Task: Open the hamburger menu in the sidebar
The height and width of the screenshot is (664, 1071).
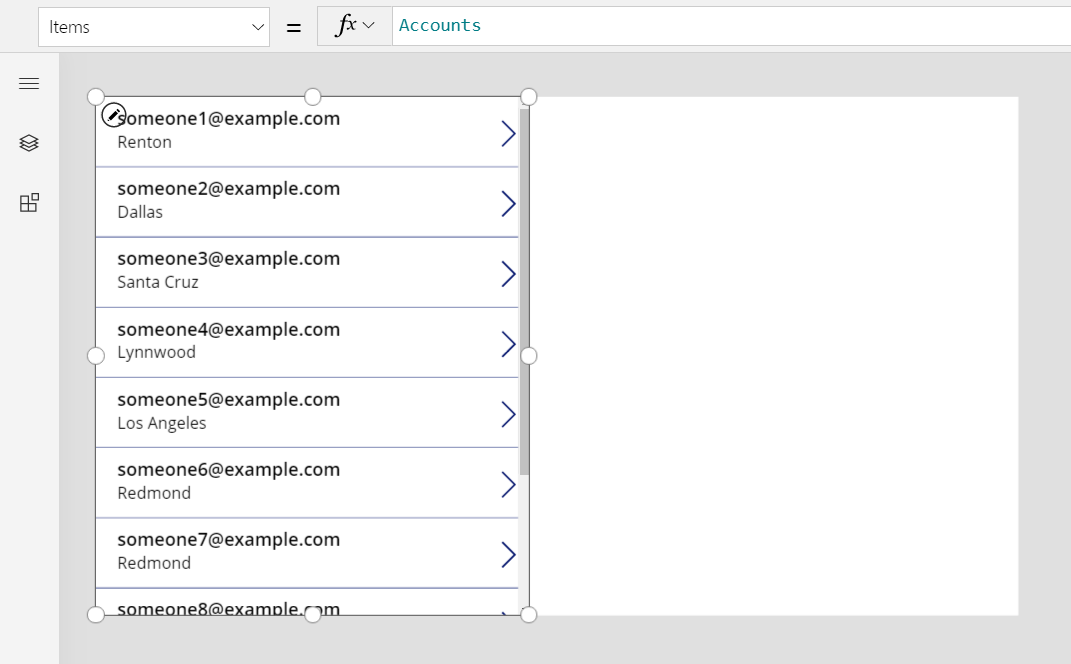Action: [x=28, y=83]
